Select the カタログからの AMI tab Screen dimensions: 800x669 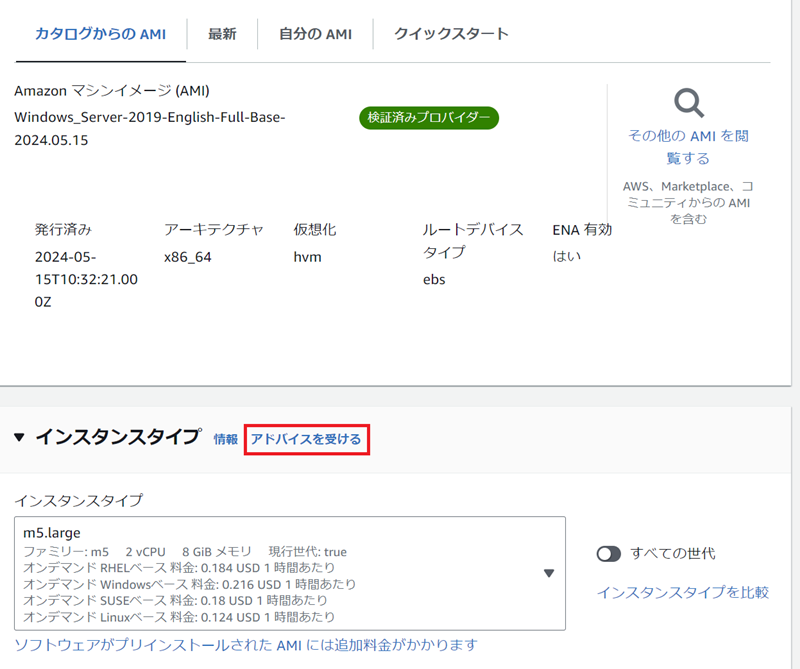(x=101, y=34)
